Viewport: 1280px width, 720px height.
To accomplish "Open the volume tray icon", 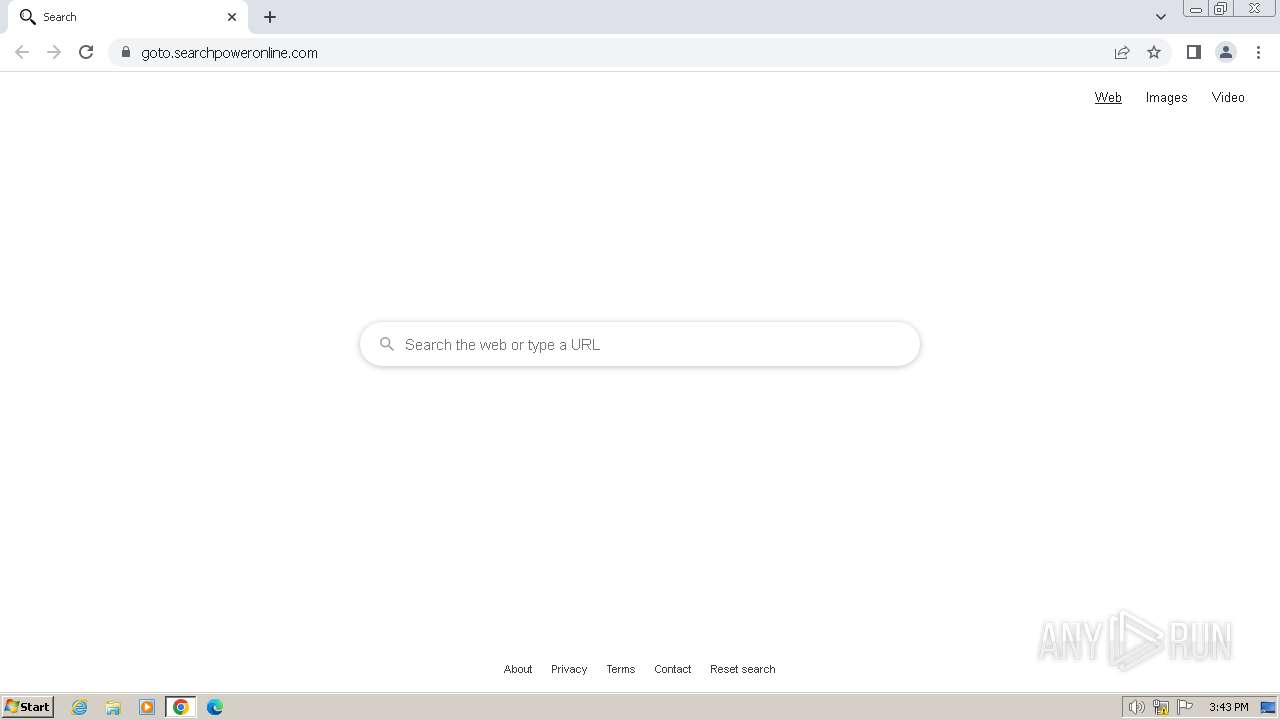I will click(x=1137, y=707).
